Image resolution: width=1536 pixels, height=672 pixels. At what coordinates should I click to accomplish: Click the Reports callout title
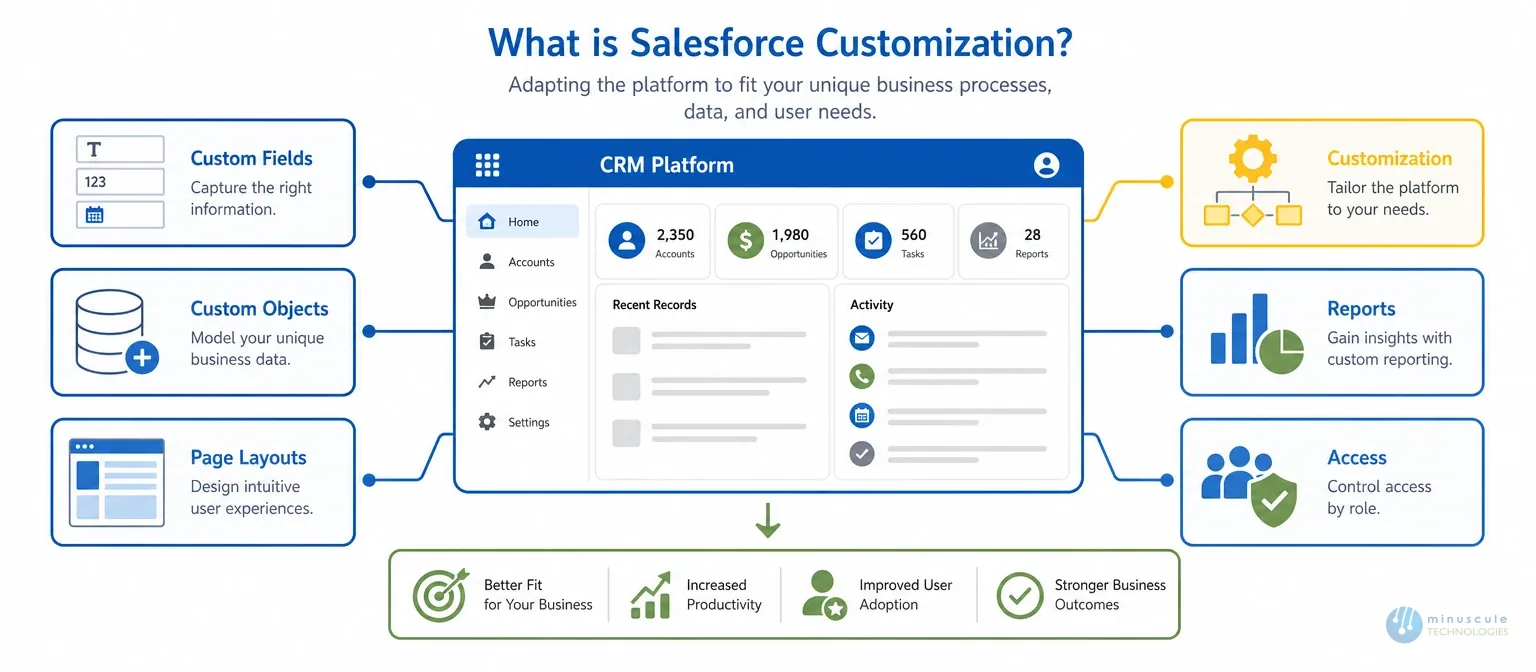pyautogui.click(x=1361, y=309)
